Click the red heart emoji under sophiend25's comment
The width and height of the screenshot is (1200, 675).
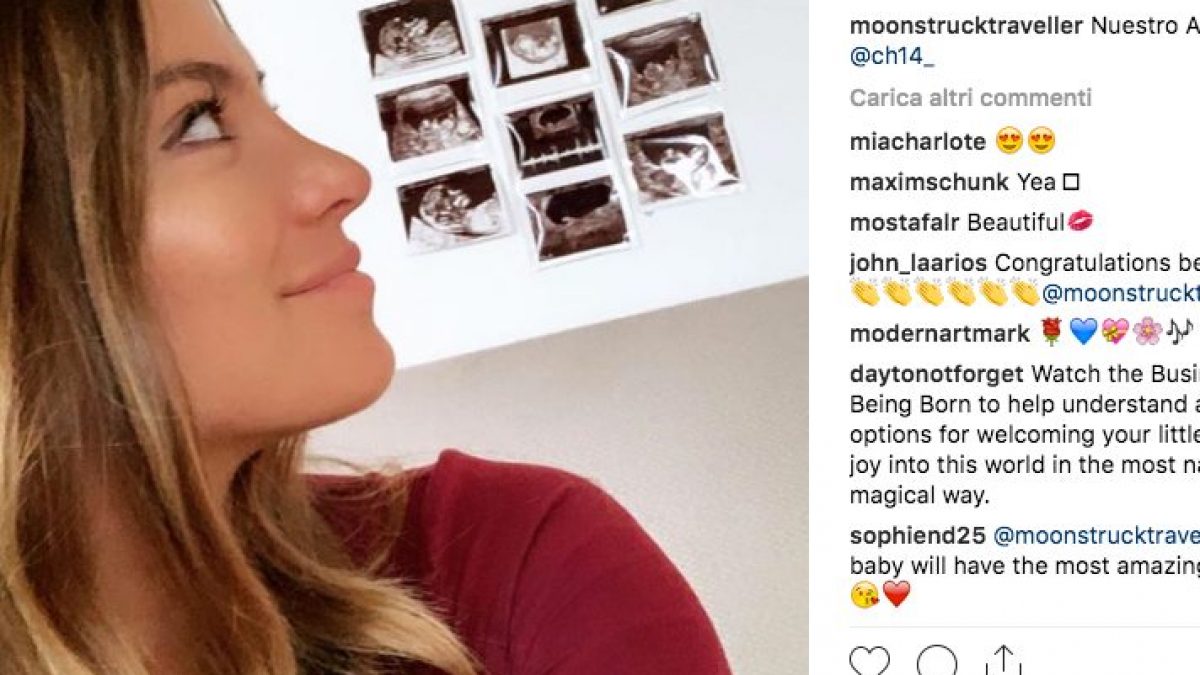point(897,595)
